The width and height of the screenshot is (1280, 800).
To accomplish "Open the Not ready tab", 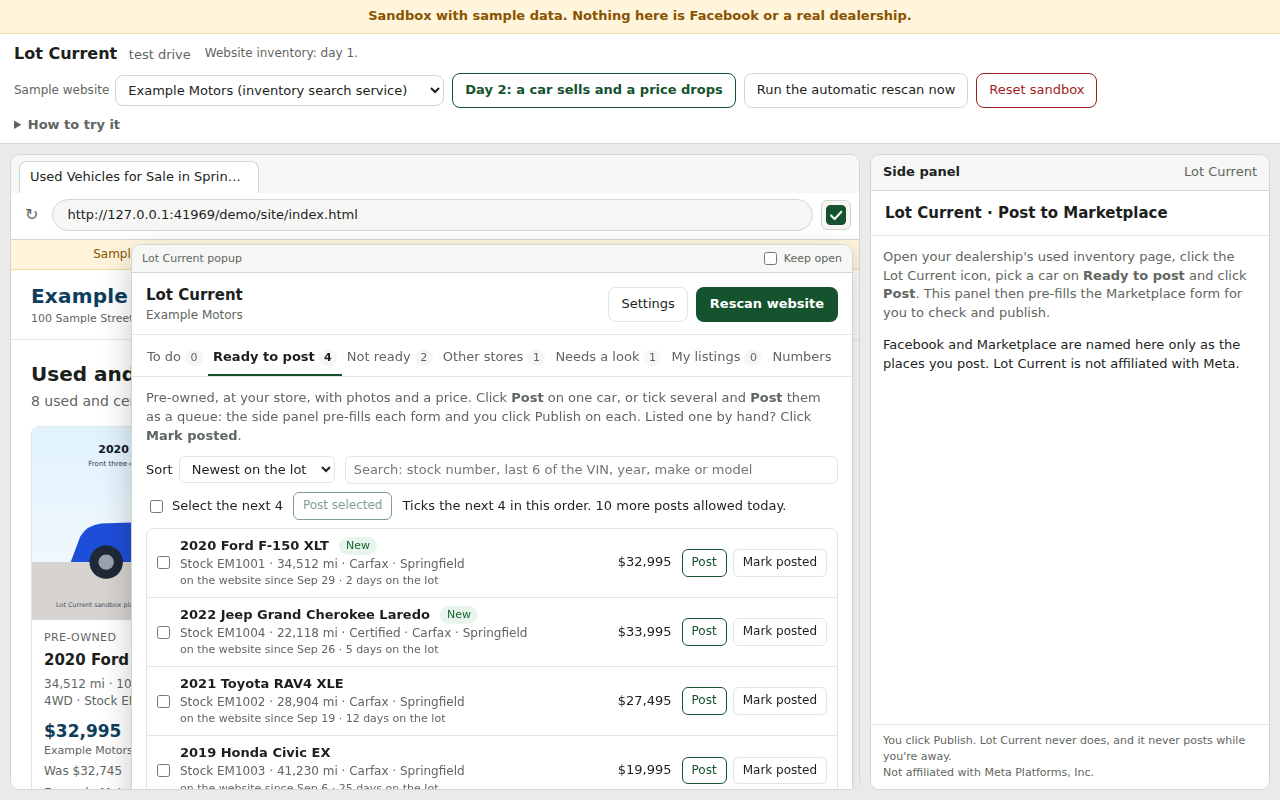I will (389, 357).
